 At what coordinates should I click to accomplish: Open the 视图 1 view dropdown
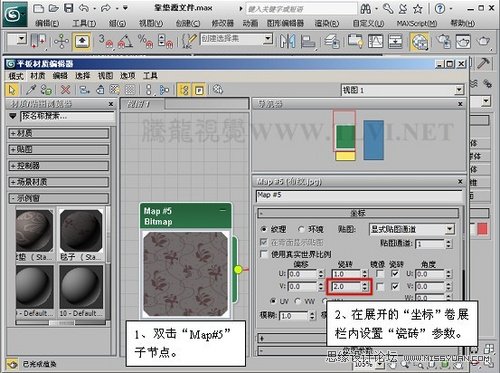459,90
